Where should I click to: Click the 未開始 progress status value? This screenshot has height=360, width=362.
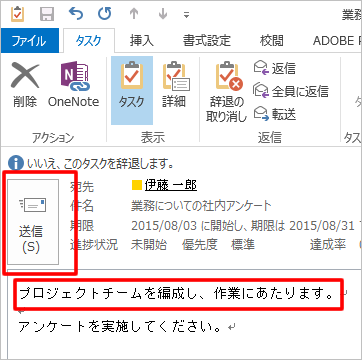pyautogui.click(x=149, y=245)
